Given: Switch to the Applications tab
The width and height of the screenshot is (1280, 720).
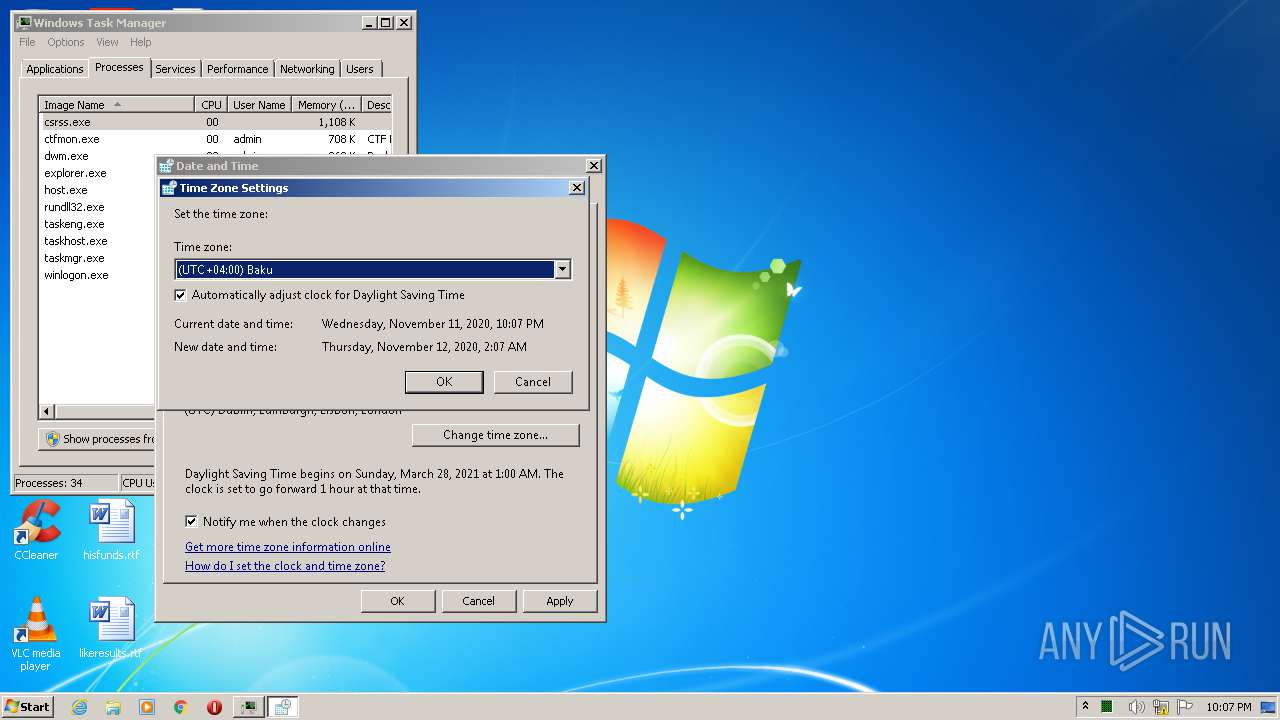Looking at the screenshot, I should coord(55,69).
